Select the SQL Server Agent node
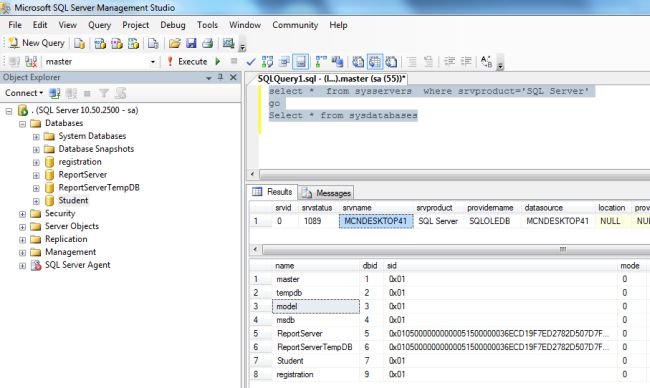Screen dimensions: 650x388 (78, 265)
